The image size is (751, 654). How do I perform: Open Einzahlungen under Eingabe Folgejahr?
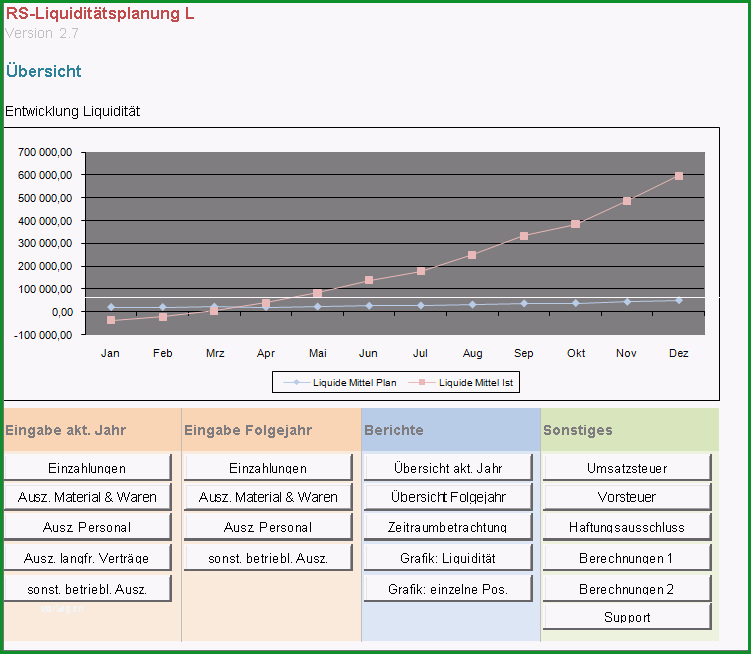click(x=268, y=468)
